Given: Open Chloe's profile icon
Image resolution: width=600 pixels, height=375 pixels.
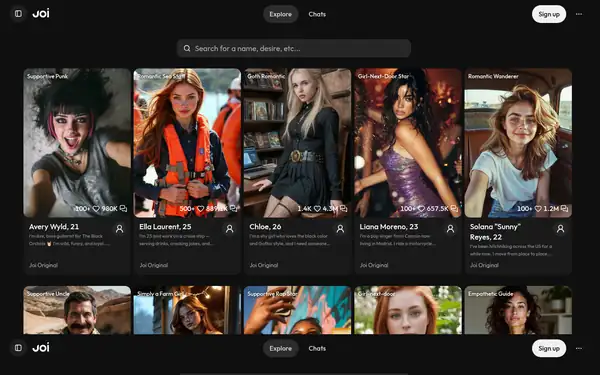Looking at the screenshot, I should pos(340,229).
